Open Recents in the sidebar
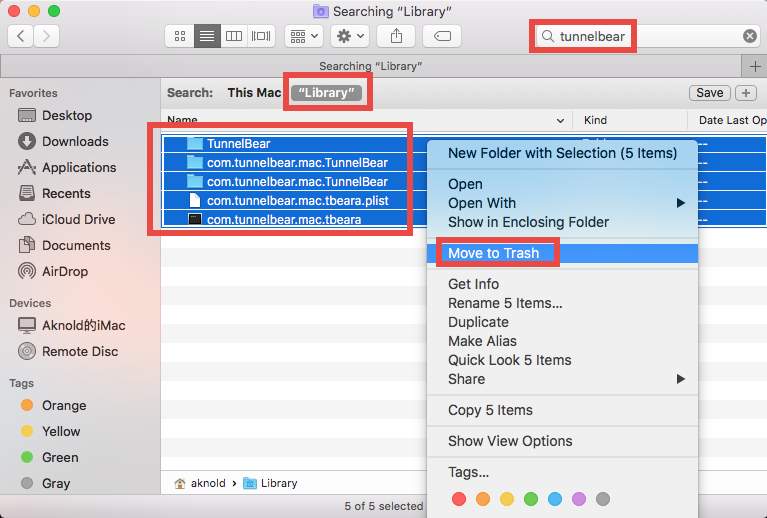Image resolution: width=767 pixels, height=518 pixels. click(54, 193)
